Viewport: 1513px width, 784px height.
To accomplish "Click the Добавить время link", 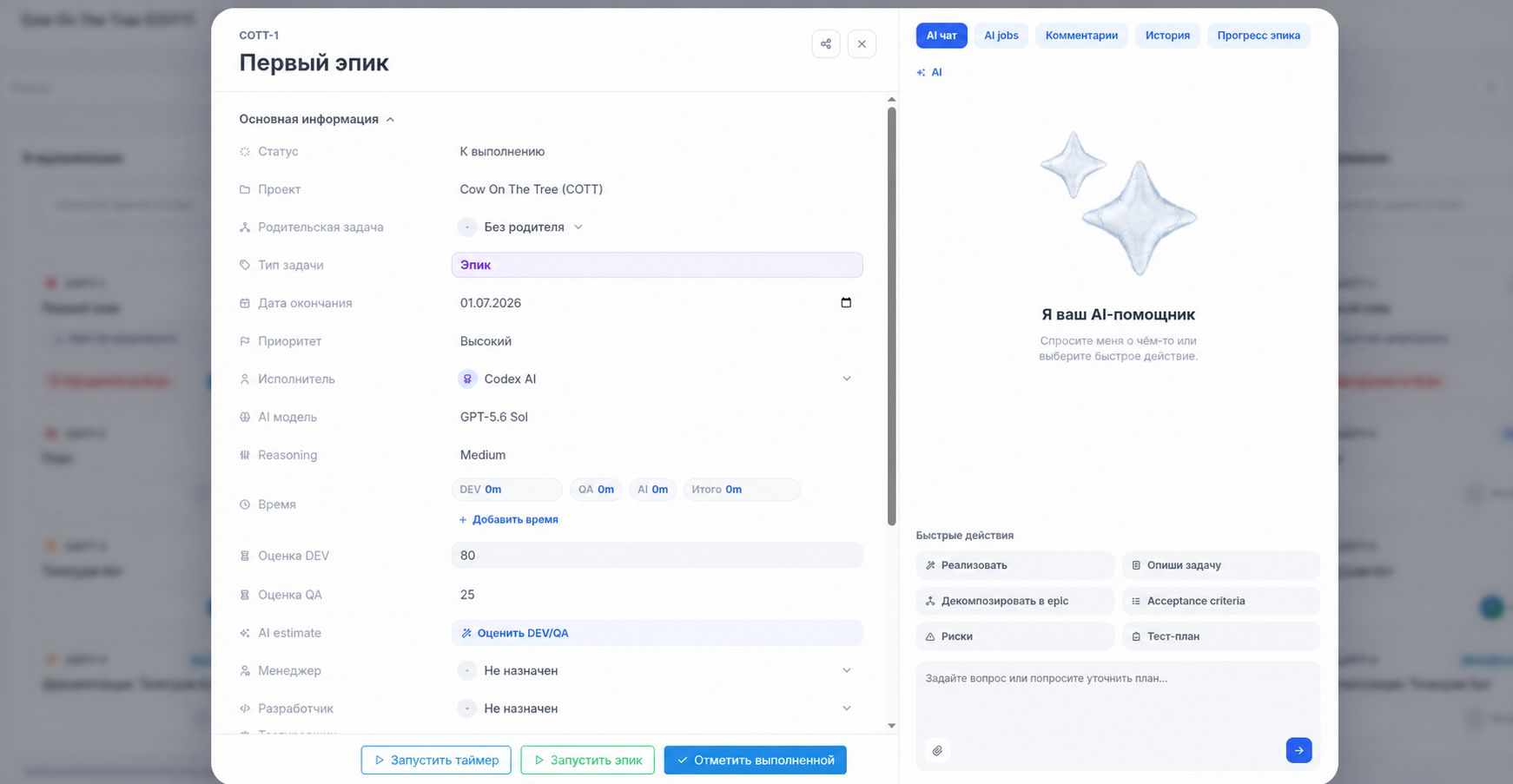I will (509, 519).
